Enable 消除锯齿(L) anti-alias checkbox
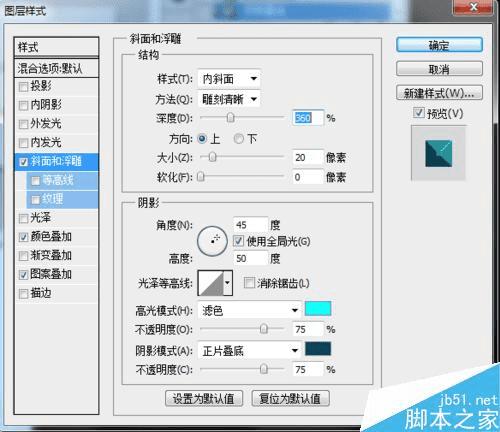Image resolution: width=500 pixels, height=432 pixels. 249,283
